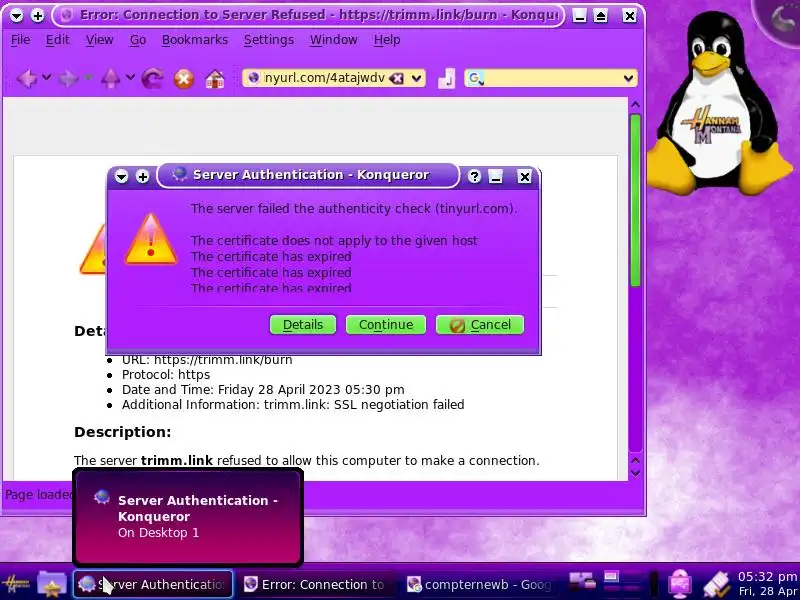Open the Edit menu
The height and width of the screenshot is (600, 800).
(58, 40)
